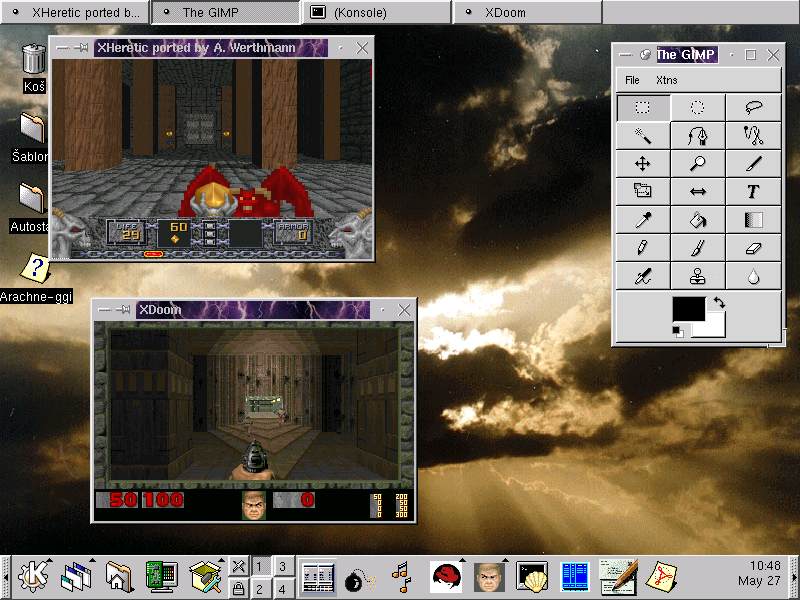The height and width of the screenshot is (600, 800).
Task: Choose the Free Select lasso tool
Action: coord(754,107)
